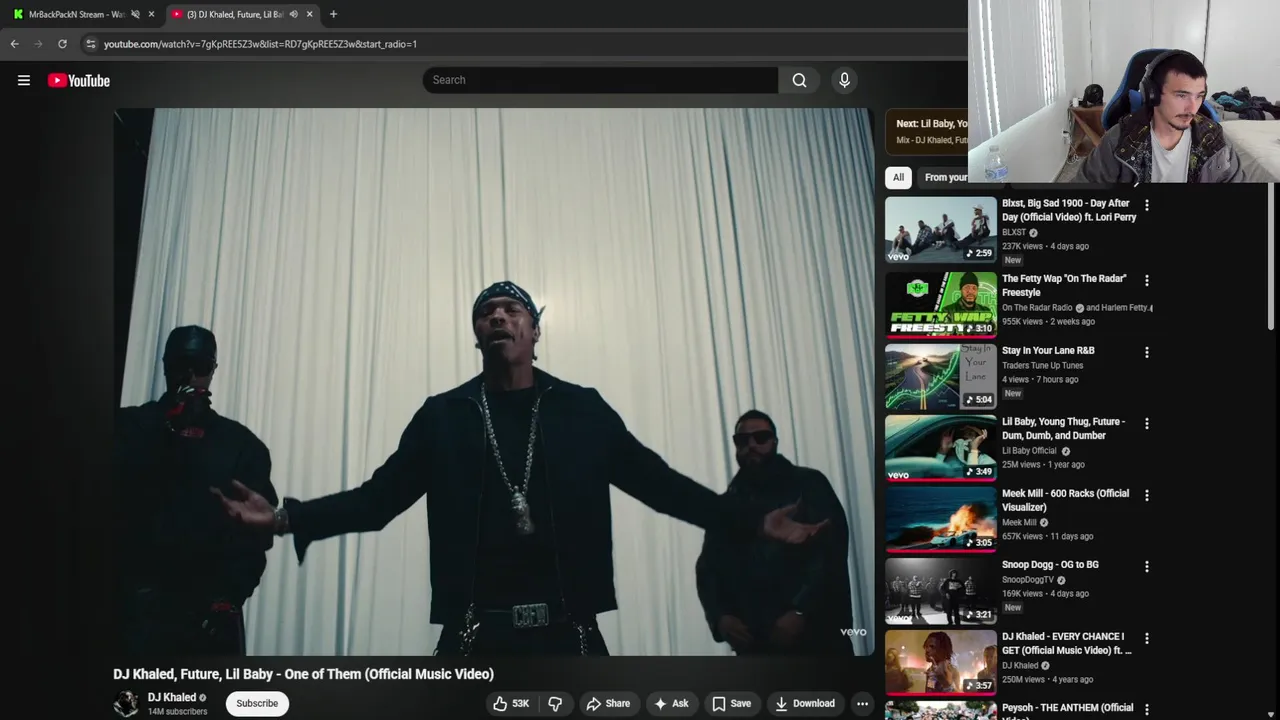
Task: Click the BLXST channel name
Action: pyautogui.click(x=1014, y=232)
